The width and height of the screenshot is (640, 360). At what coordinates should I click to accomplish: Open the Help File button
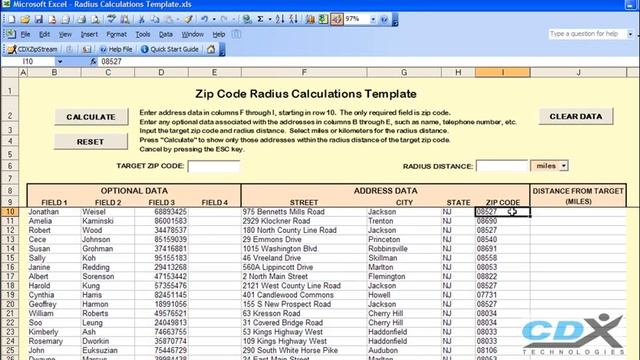(116, 49)
